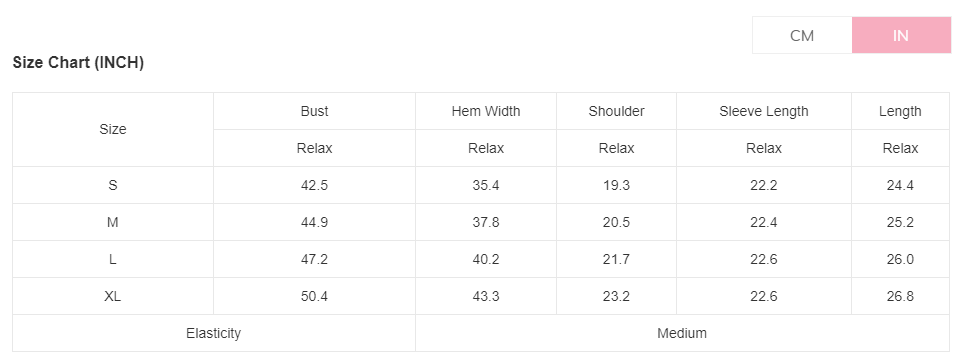964x360 pixels.
Task: Select the Hem Width column header
Action: (486, 111)
